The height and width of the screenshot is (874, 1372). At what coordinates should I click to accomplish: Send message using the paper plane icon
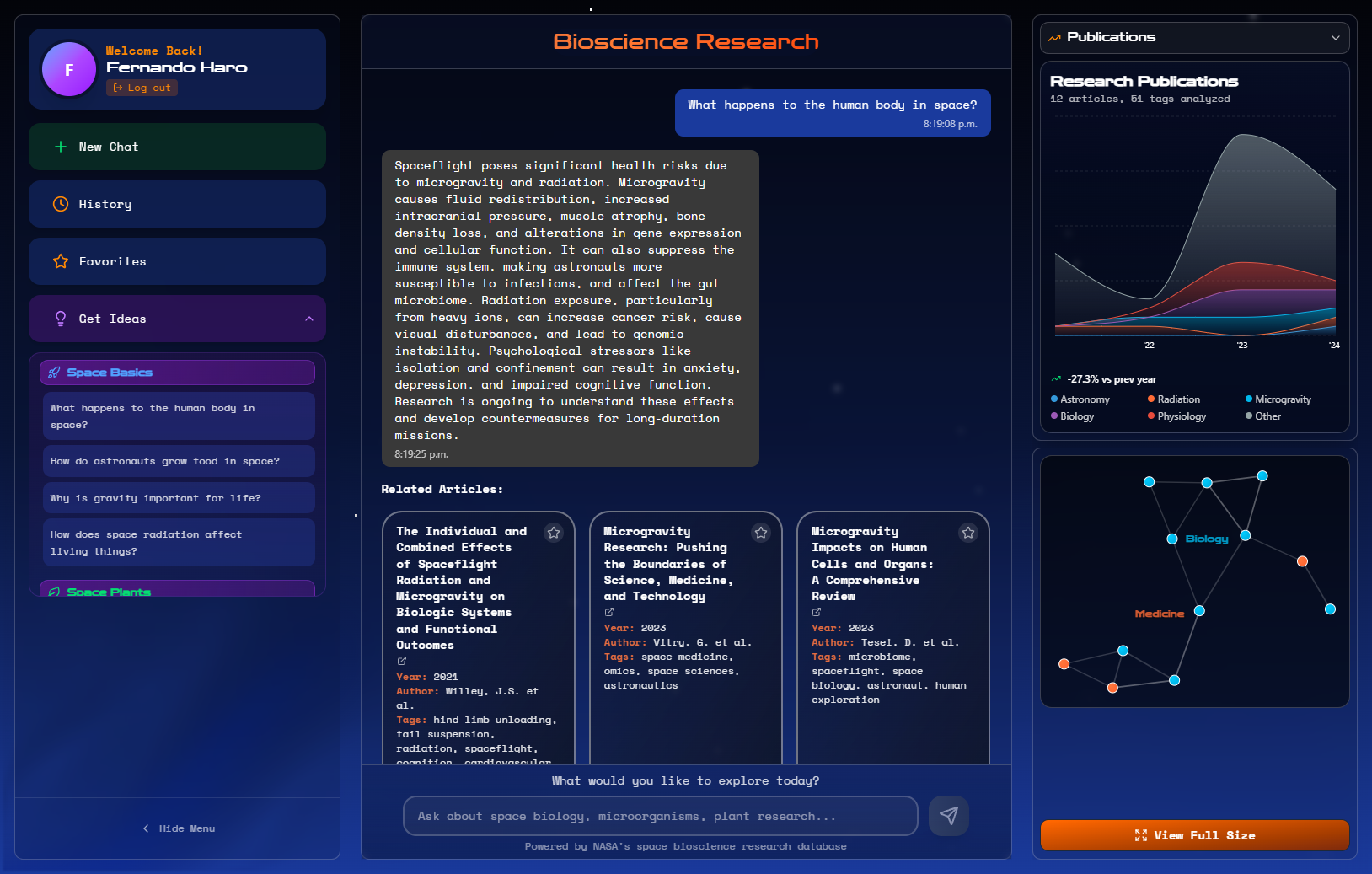tap(948, 816)
